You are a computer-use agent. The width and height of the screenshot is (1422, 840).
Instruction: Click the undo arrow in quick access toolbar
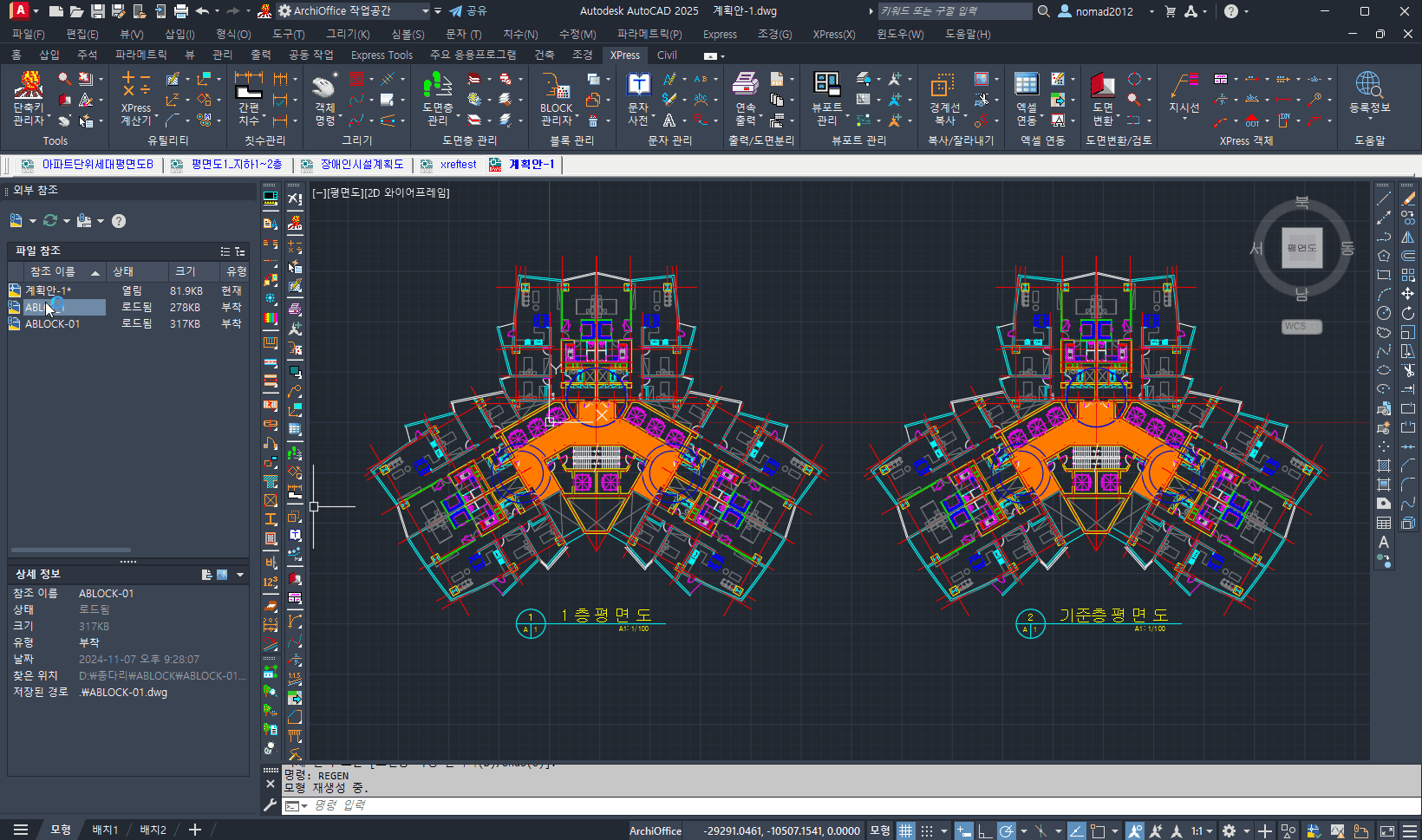(202, 11)
